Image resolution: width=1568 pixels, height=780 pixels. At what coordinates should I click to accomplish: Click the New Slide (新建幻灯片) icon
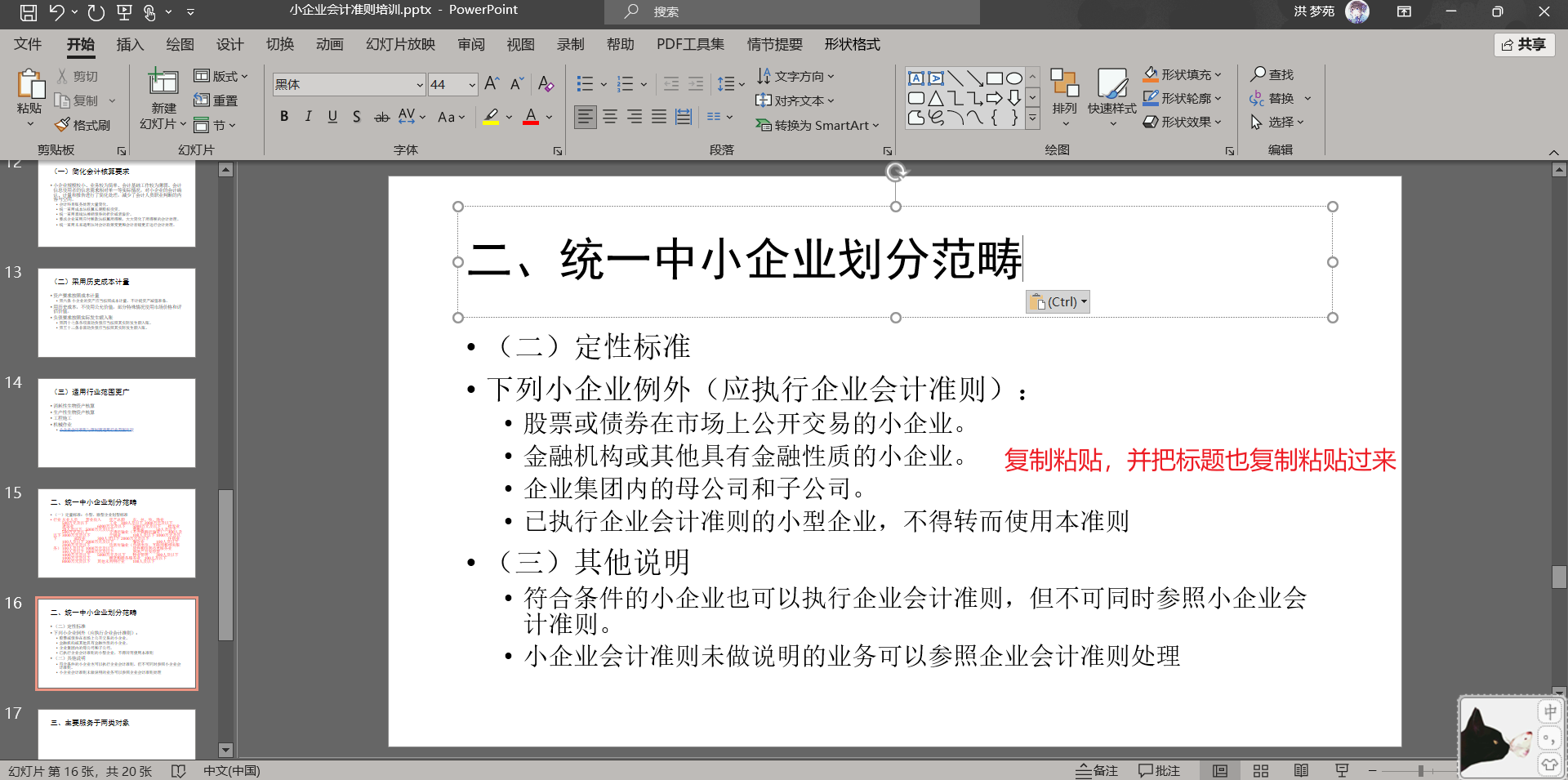[x=163, y=82]
